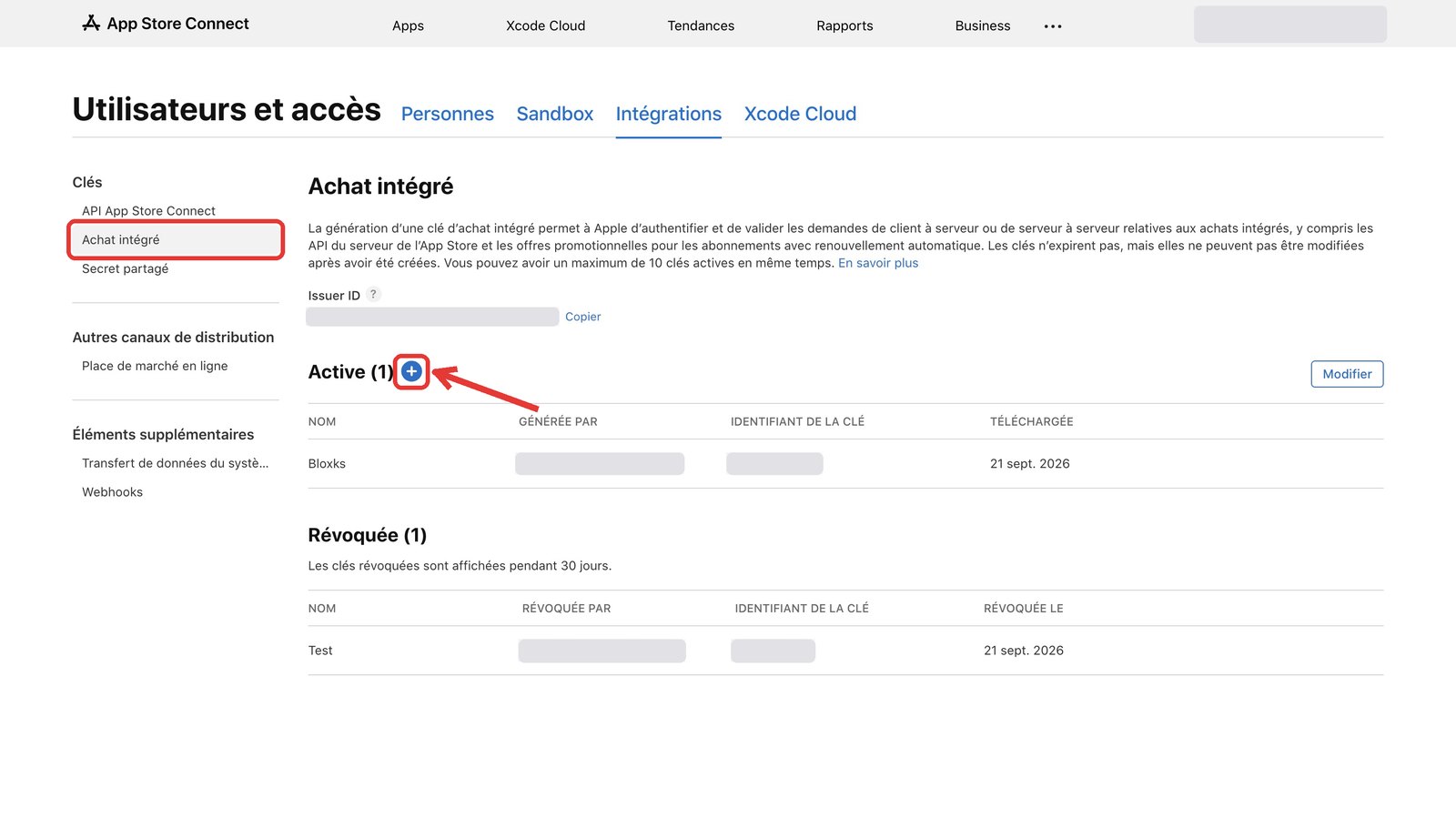Click the TÉLÉCHARGÉE column header
Screen dimensions: 1456x828
[x=1031, y=421]
